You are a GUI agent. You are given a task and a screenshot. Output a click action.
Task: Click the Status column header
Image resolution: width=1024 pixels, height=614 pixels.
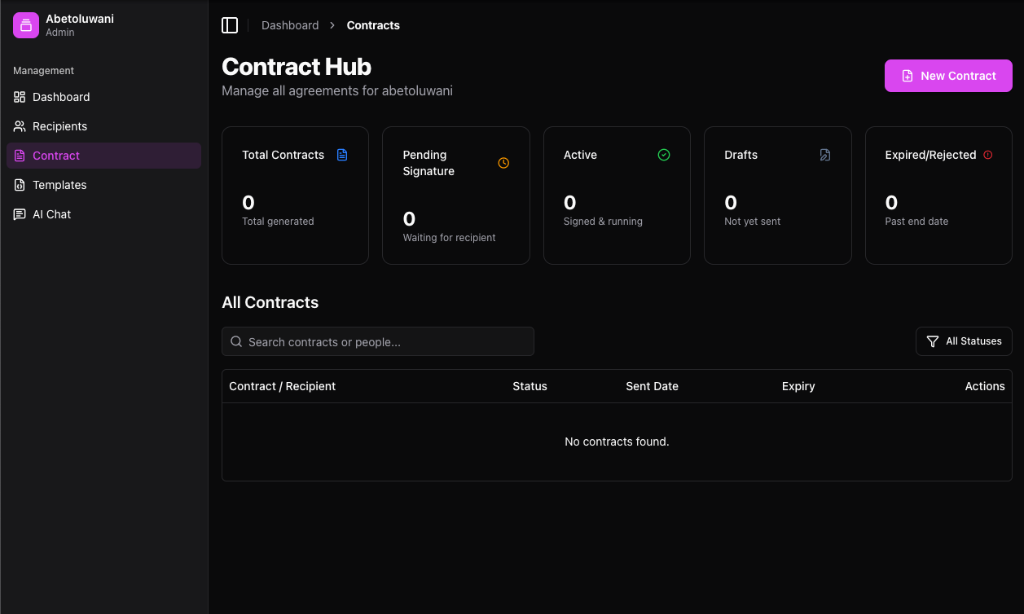point(530,386)
